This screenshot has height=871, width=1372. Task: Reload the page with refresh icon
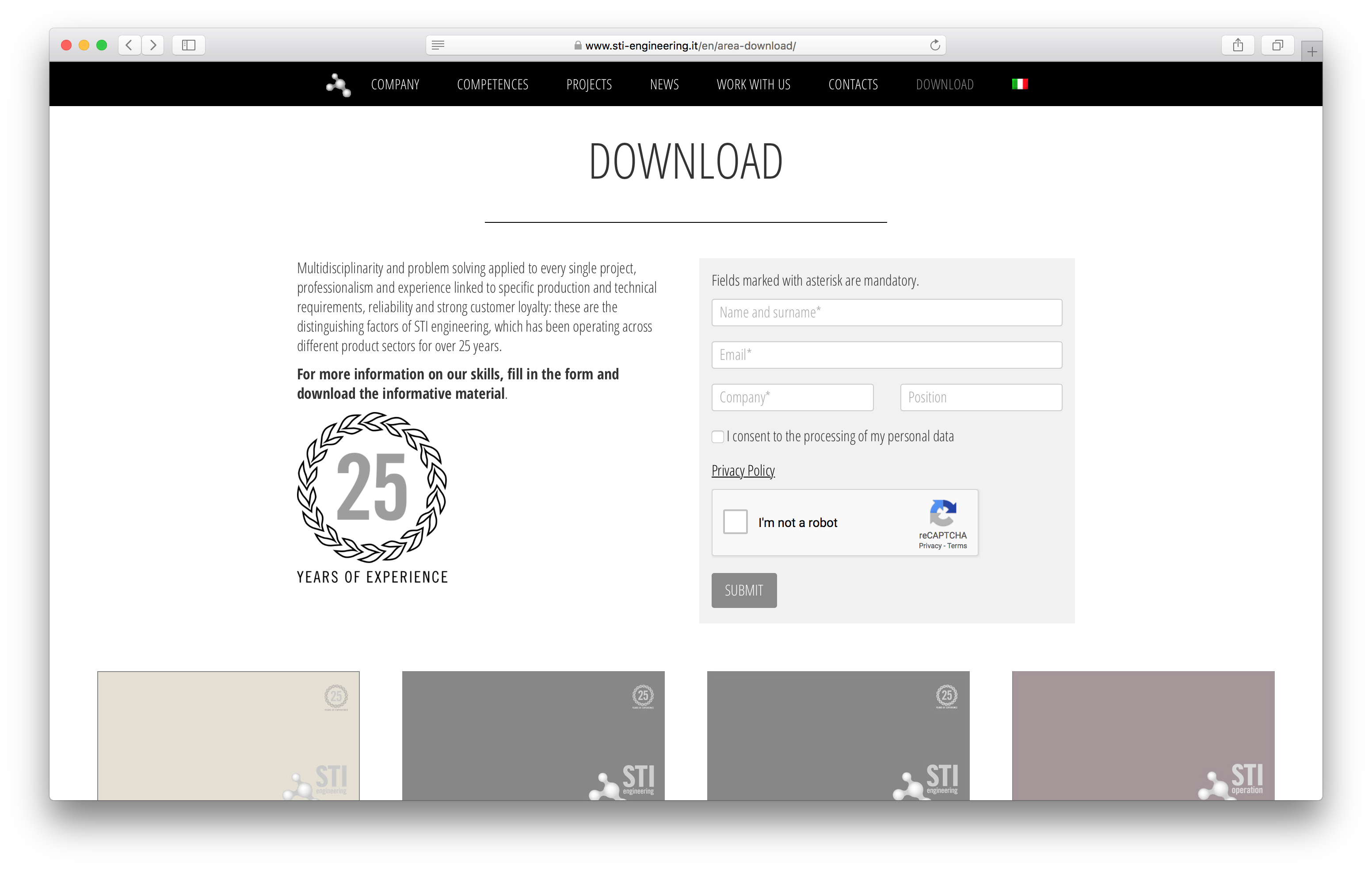tap(934, 45)
